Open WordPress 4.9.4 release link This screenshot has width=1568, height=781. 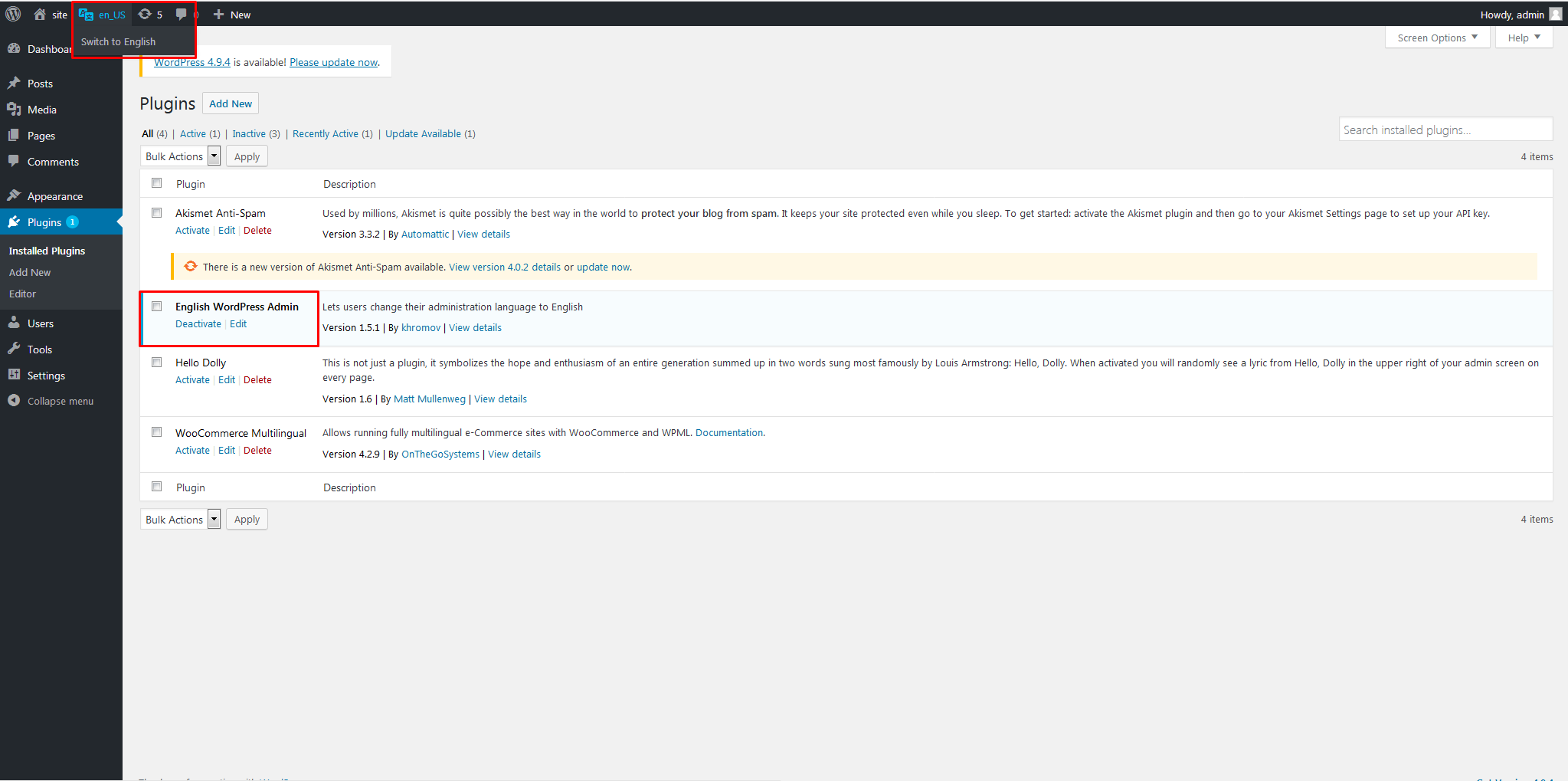click(x=192, y=62)
